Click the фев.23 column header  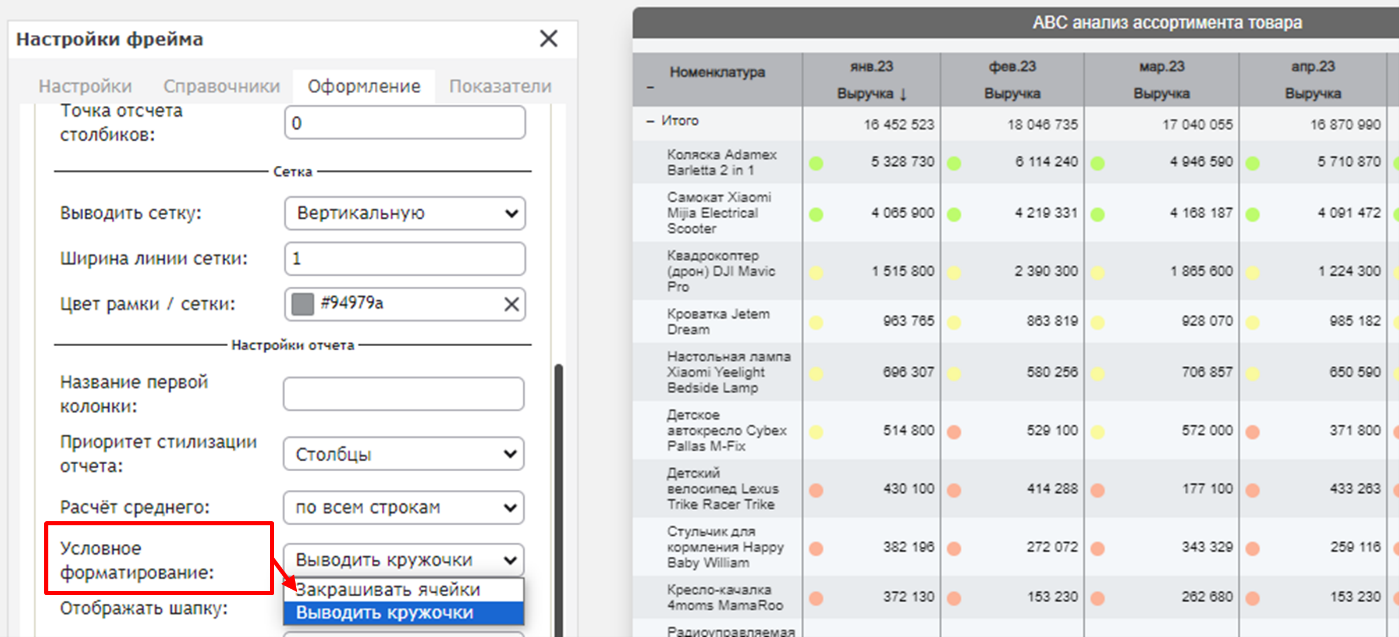click(1012, 67)
